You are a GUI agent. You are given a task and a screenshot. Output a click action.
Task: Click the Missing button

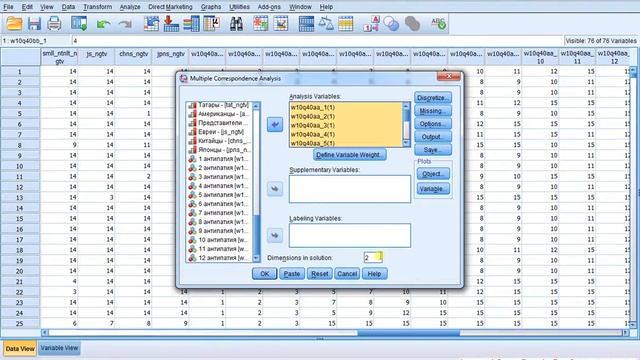[x=433, y=111]
